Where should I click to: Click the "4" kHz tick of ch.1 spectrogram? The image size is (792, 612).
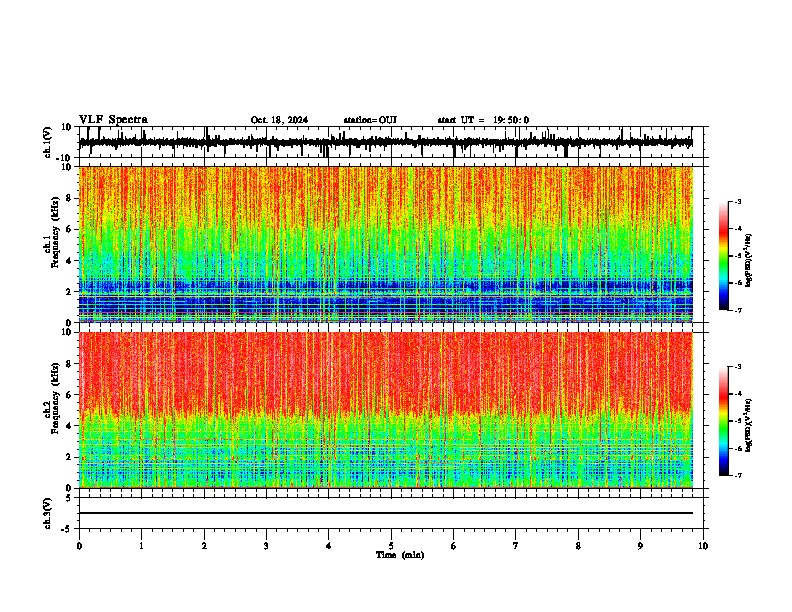[70, 261]
